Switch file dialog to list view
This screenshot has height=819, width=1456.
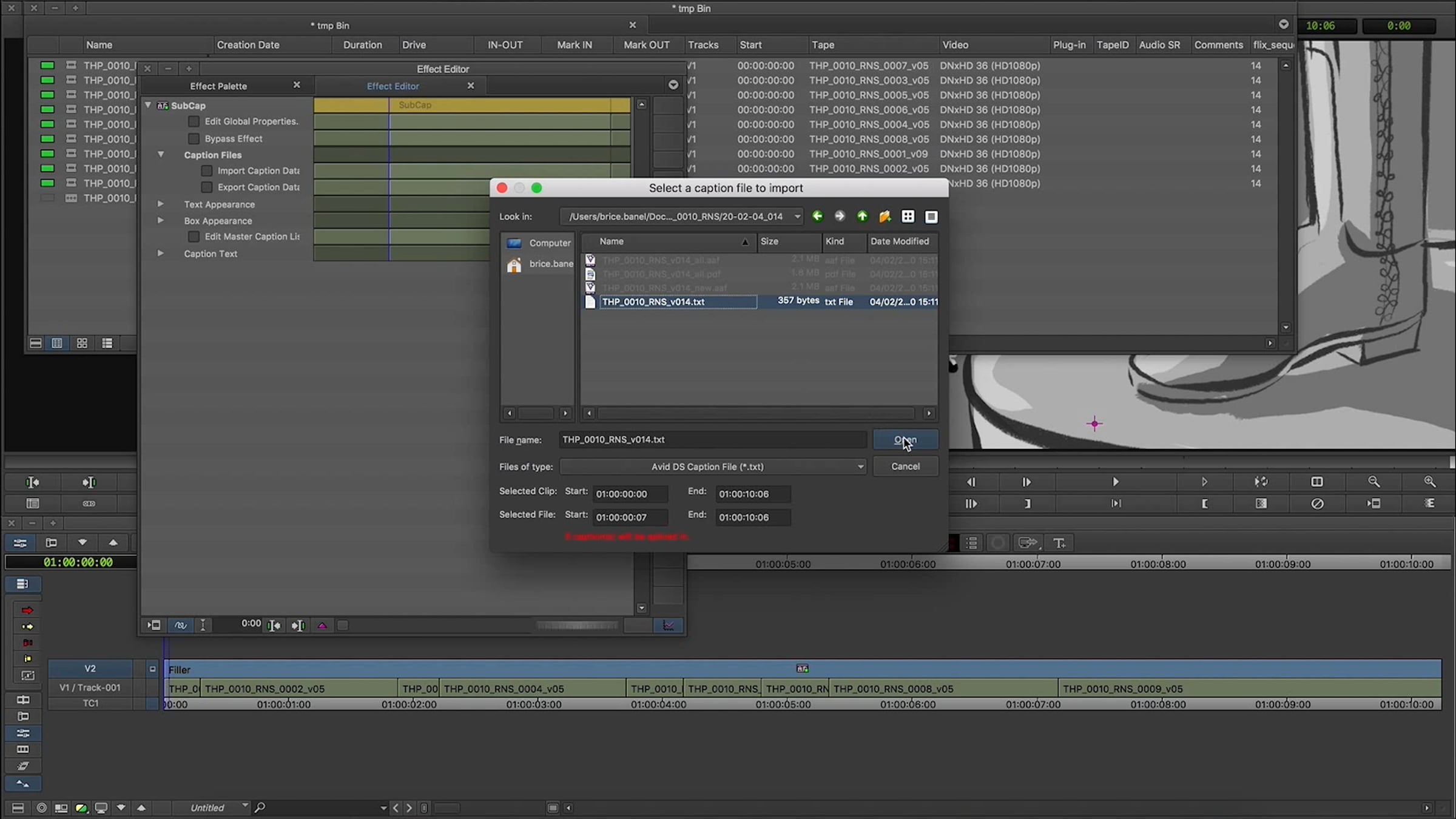[908, 217]
